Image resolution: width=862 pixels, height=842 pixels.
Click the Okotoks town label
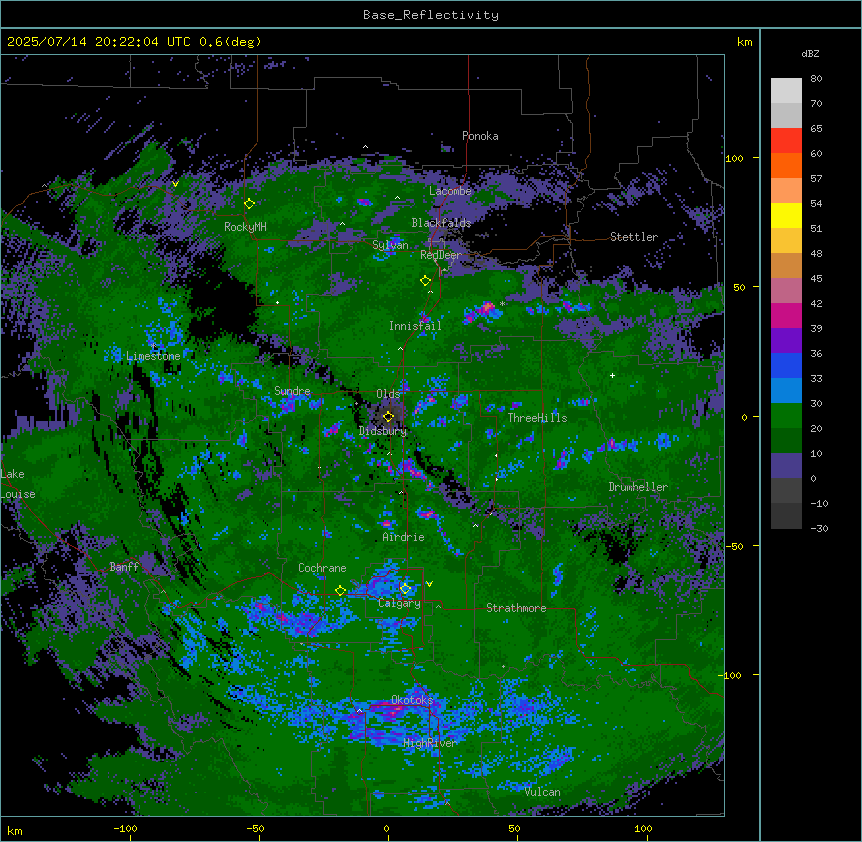pyautogui.click(x=412, y=700)
